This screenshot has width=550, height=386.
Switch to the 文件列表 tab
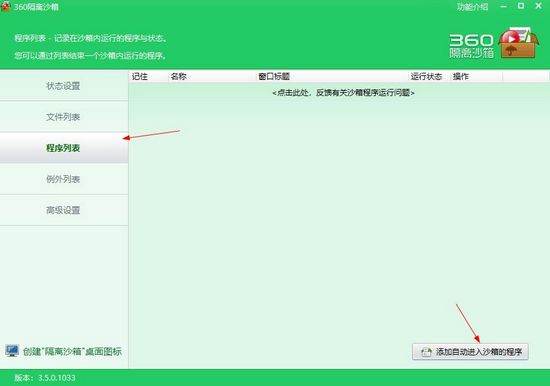(x=63, y=117)
